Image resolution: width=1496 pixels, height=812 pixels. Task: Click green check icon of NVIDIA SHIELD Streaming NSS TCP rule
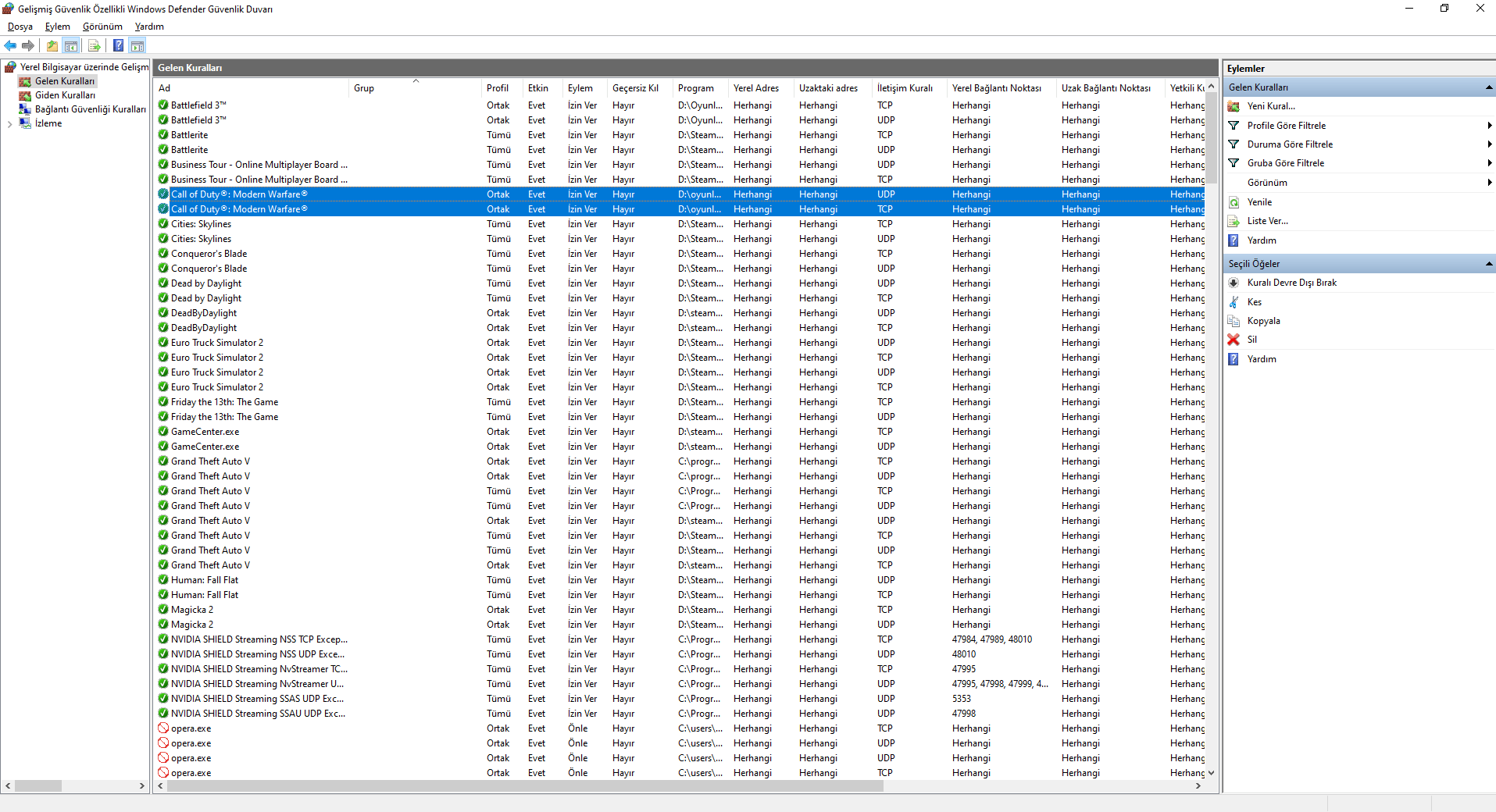click(163, 639)
